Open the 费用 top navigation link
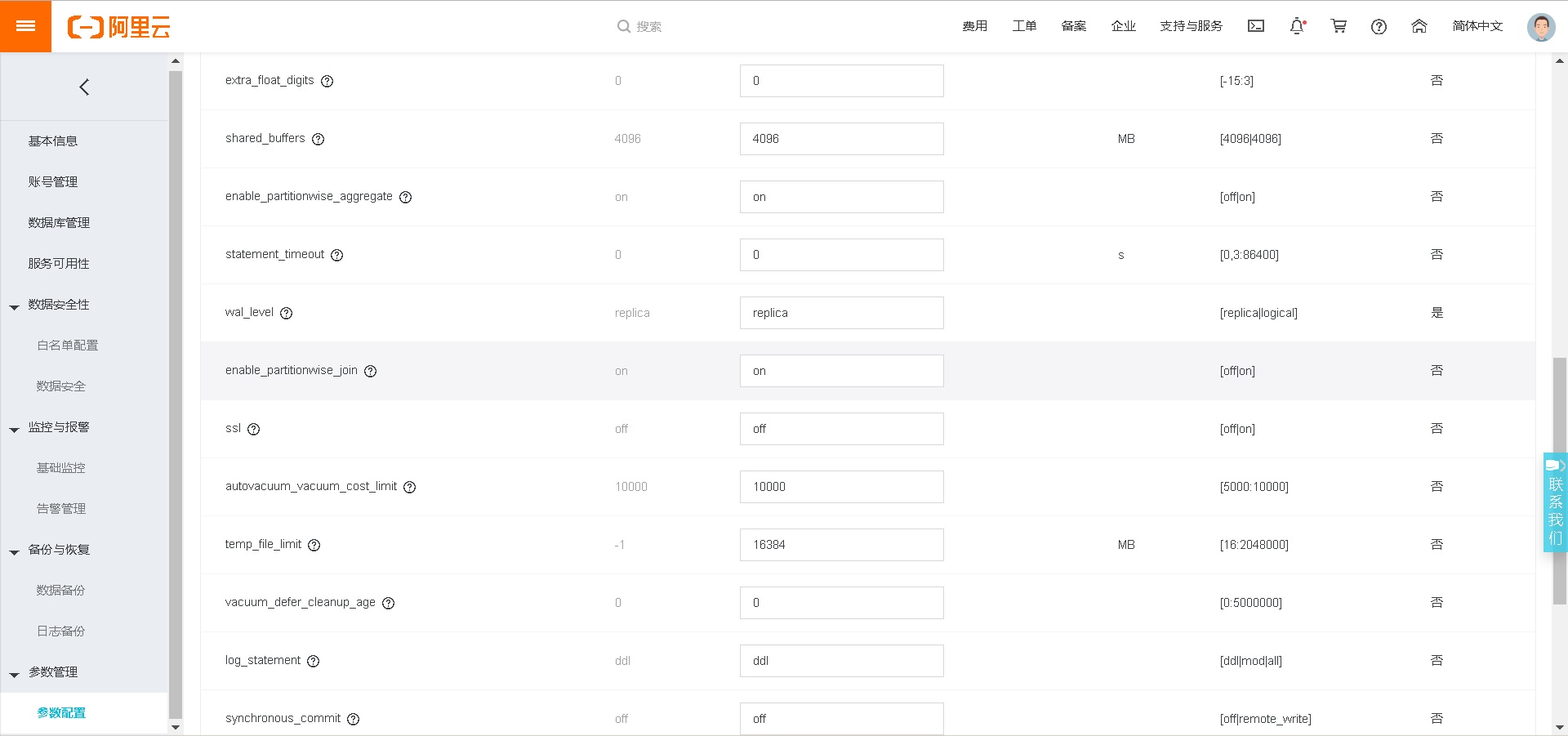The image size is (1568, 736). click(974, 26)
